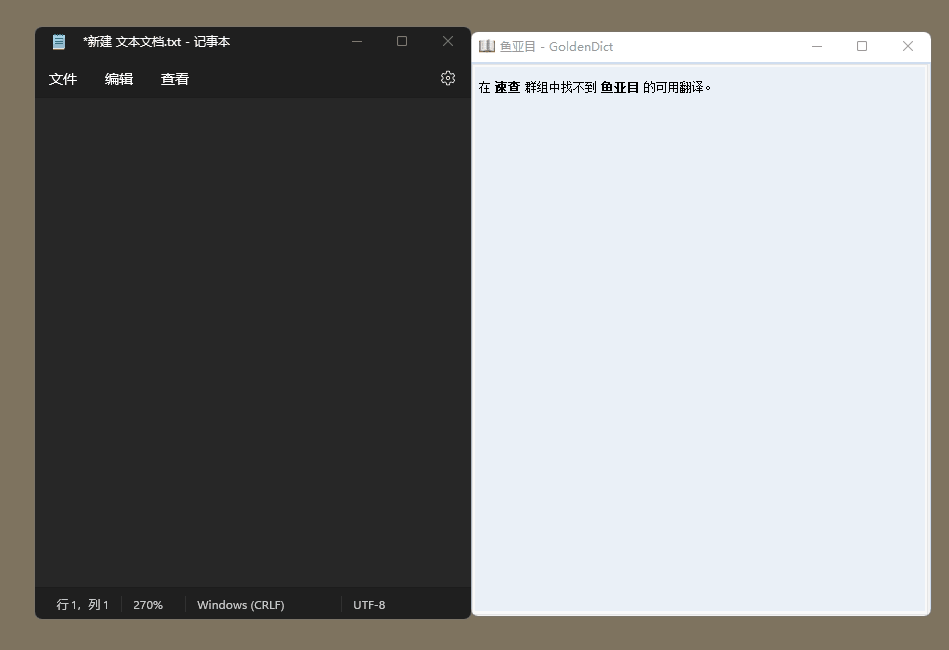Open the 编辑 menu in Notepad
Viewport: 949px width, 650px height.
click(x=119, y=79)
